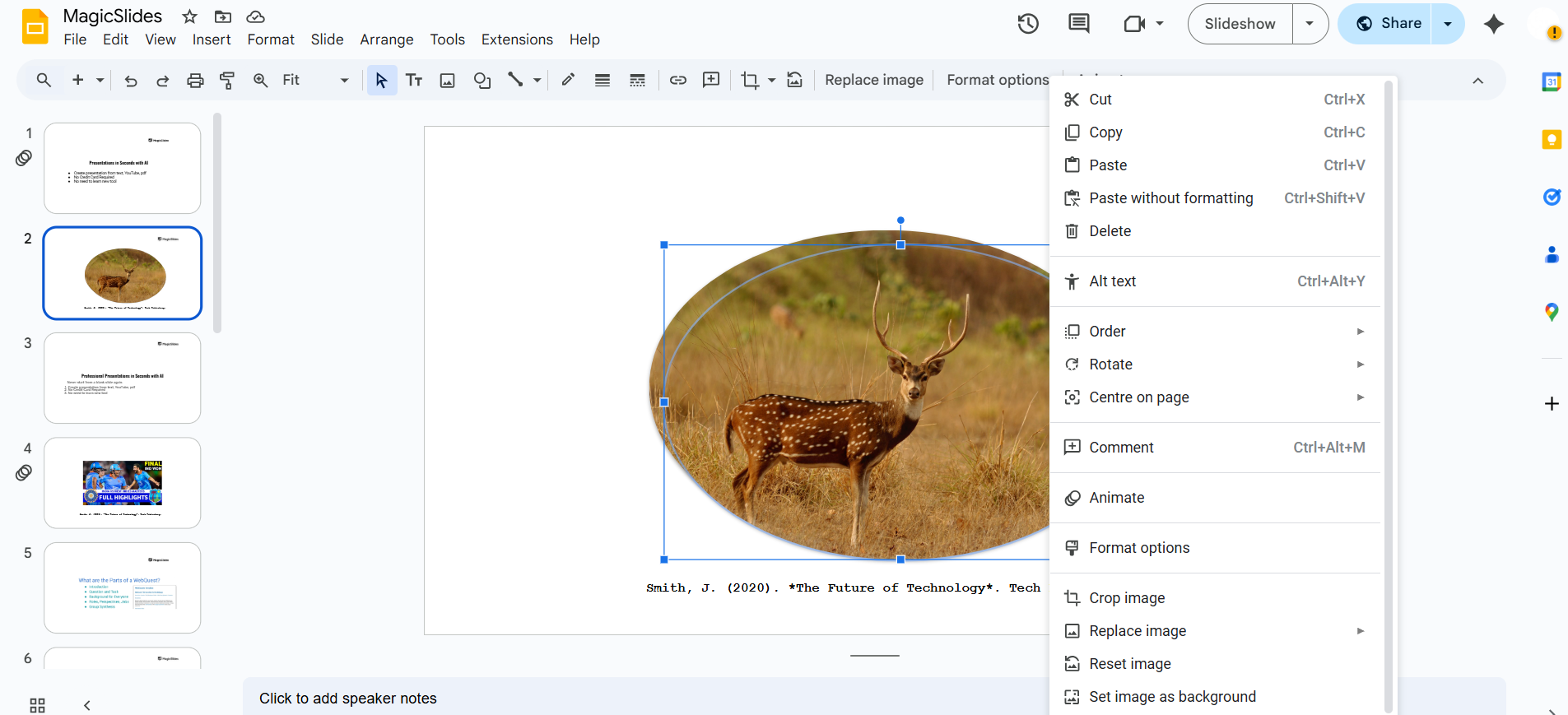Screen dimensions: 1568x715
Task: Select slide 4 thumbnail in filmstrip
Action: (123, 483)
